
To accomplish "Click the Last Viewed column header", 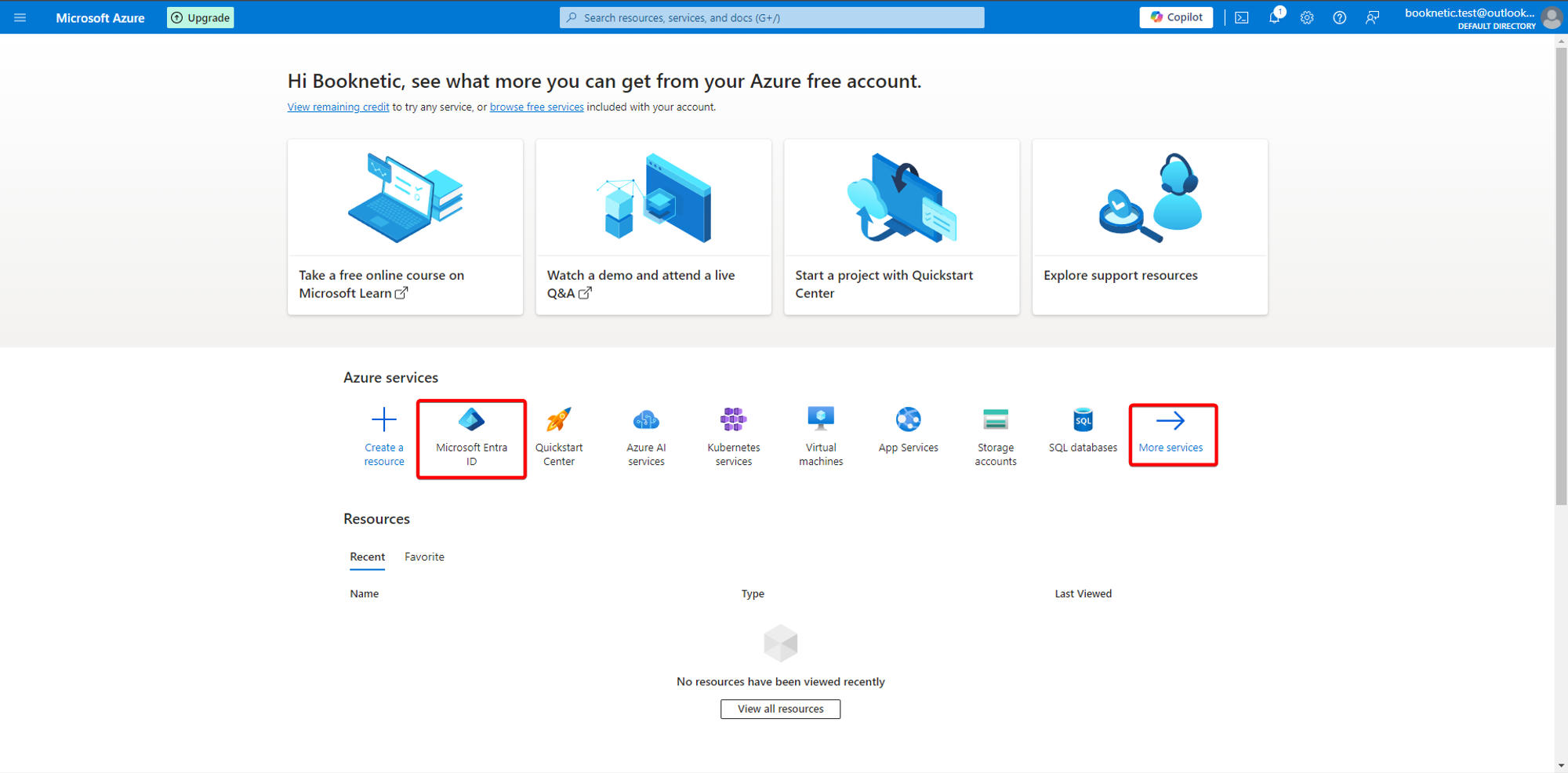I will [1083, 593].
